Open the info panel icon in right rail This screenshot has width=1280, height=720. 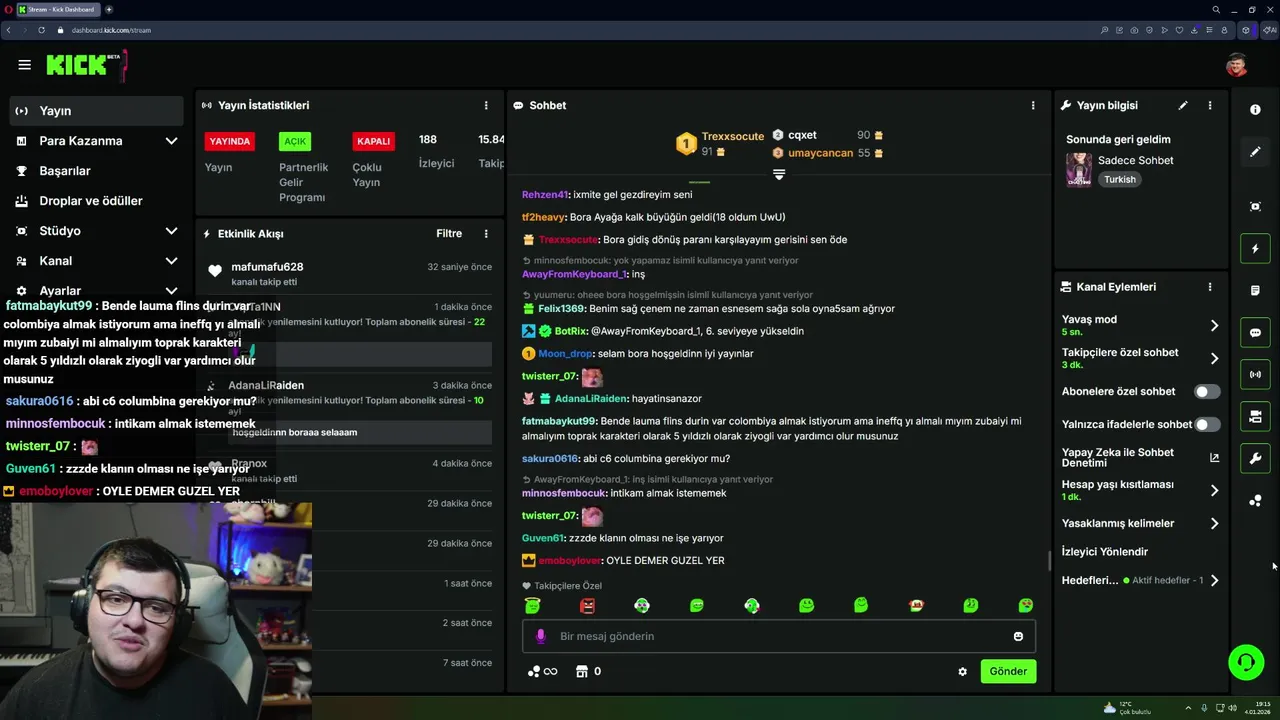[1255, 110]
